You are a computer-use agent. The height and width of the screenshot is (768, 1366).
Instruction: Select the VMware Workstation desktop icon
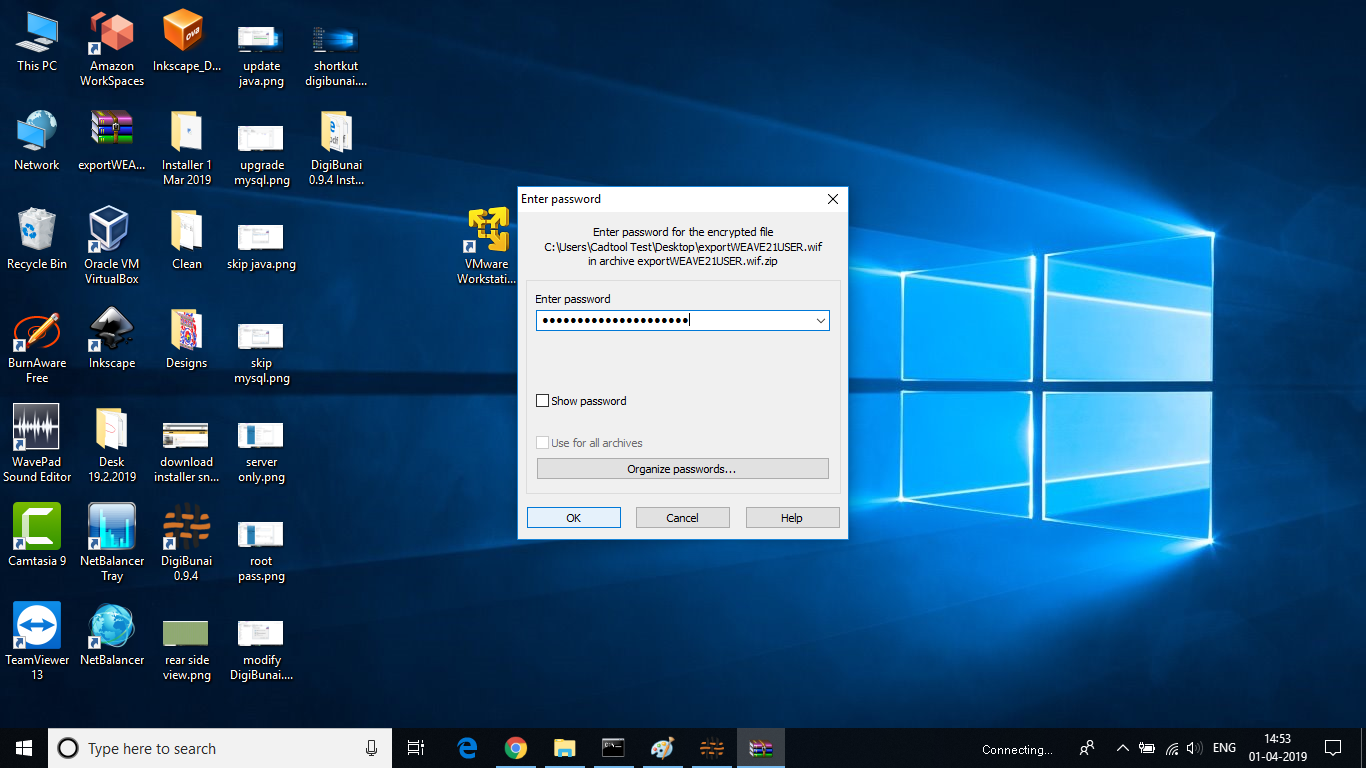click(x=487, y=231)
